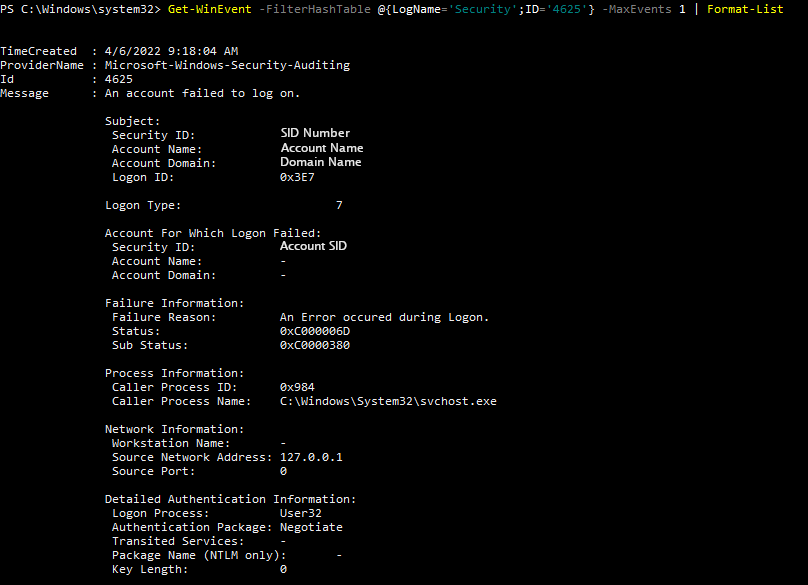Click the Authentication Package value Negotiate
The height and width of the screenshot is (585, 808).
(x=311, y=527)
